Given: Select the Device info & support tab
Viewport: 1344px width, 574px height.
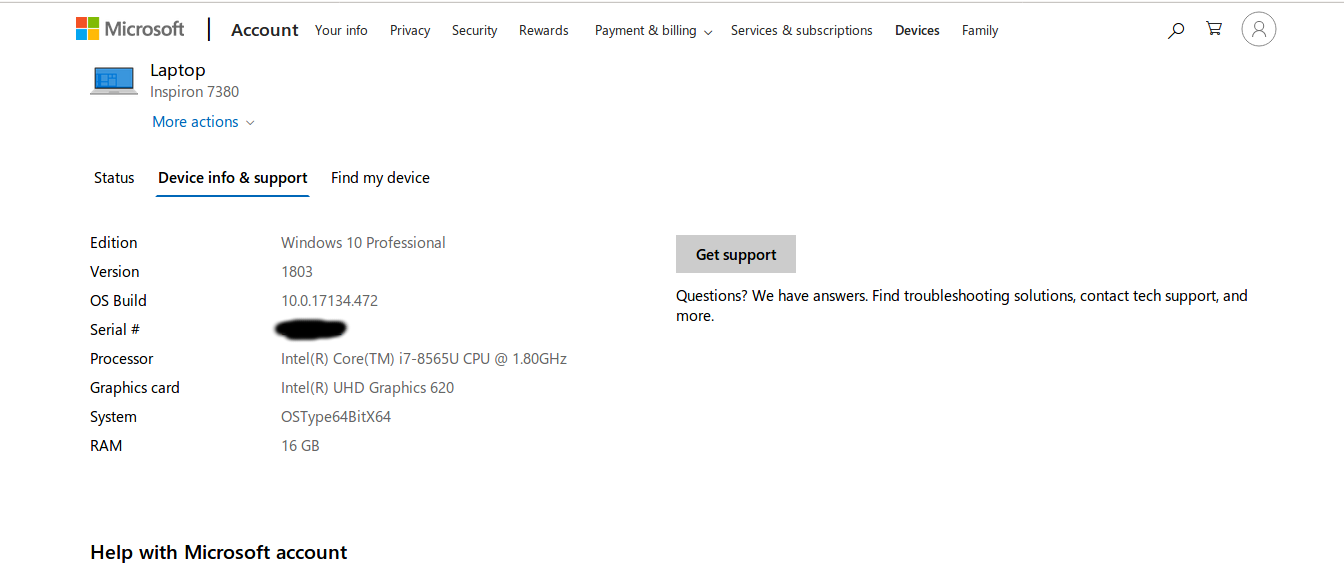Looking at the screenshot, I should coord(233,178).
